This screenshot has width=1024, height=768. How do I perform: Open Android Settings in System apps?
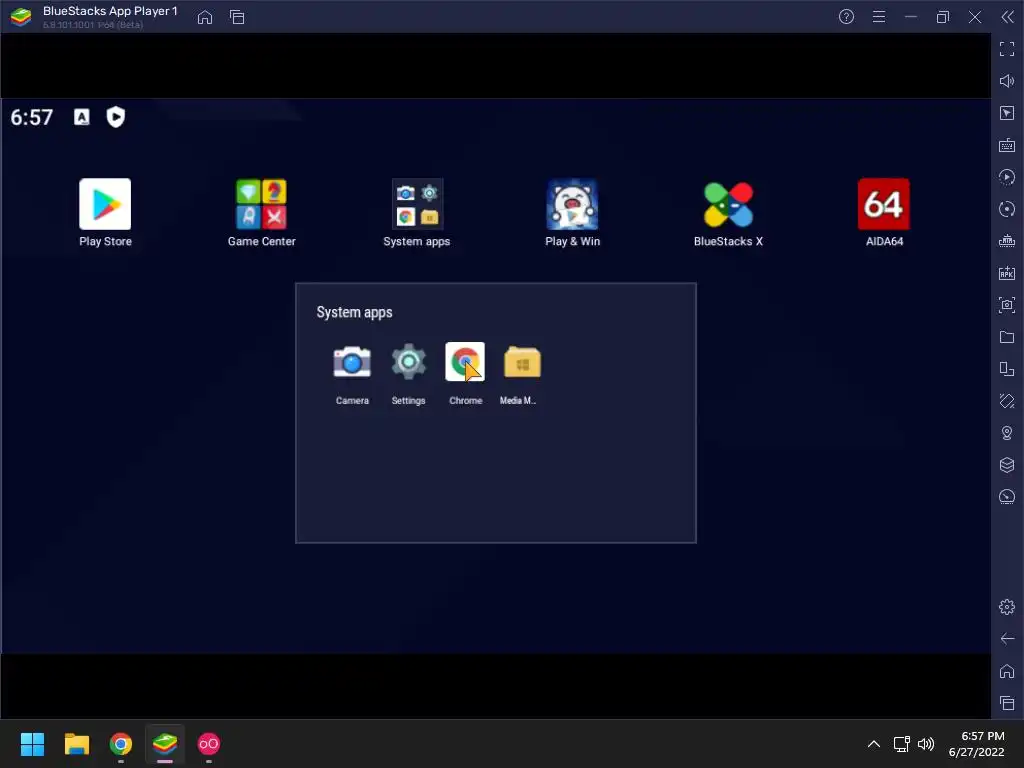409,362
